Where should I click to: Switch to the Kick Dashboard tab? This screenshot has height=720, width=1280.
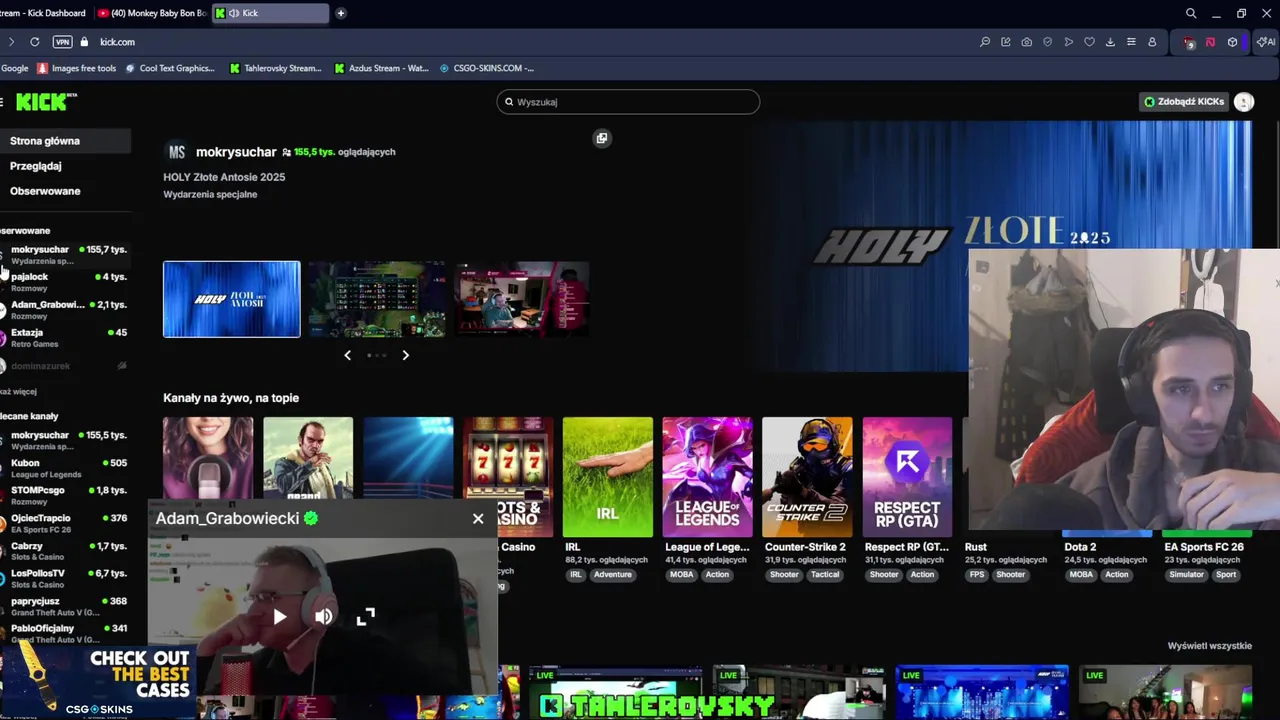pyautogui.click(x=45, y=13)
